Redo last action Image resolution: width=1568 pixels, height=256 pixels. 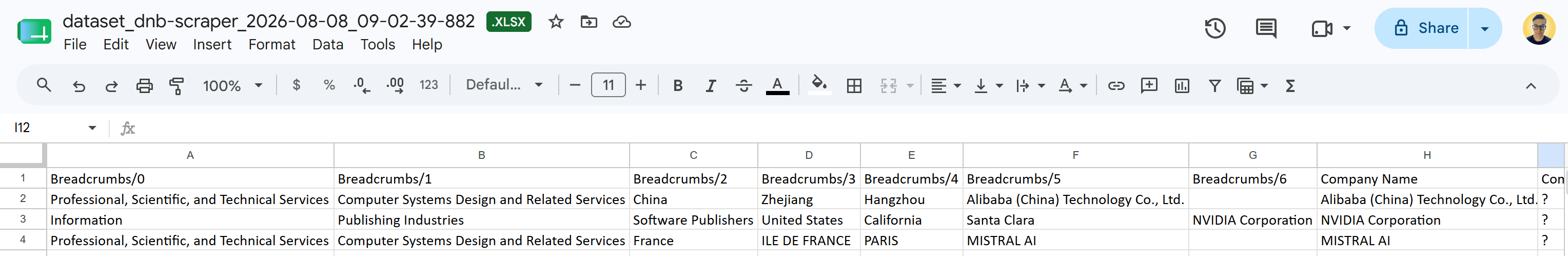[x=111, y=85]
